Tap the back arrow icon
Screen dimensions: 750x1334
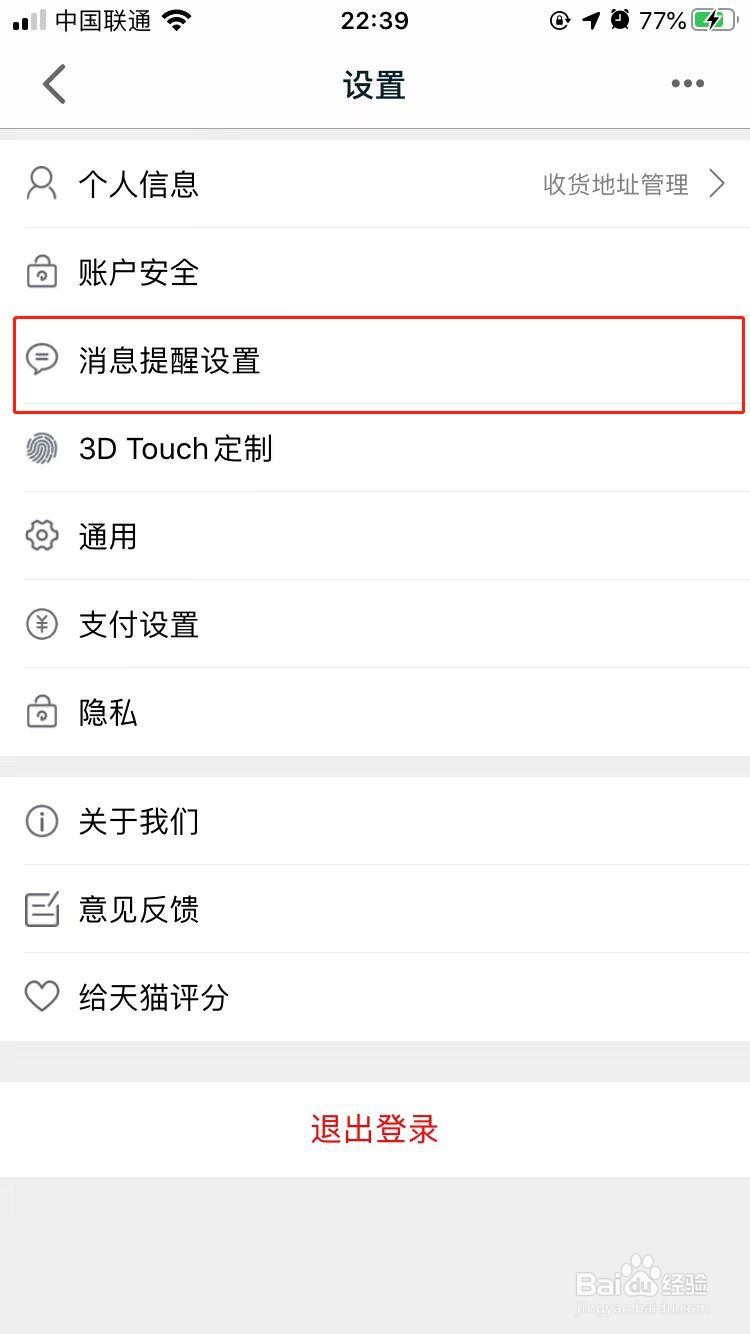[x=54, y=84]
